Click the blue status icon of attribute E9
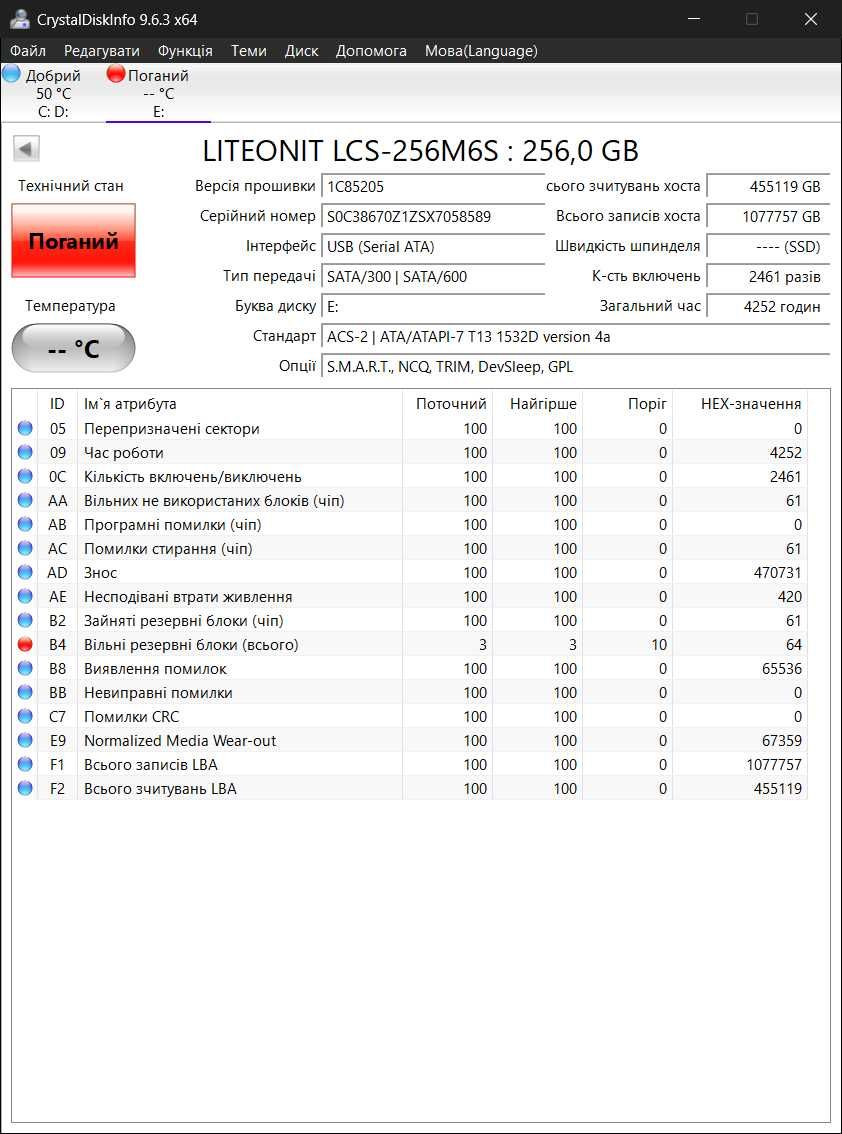The height and width of the screenshot is (1134, 842). [x=25, y=741]
